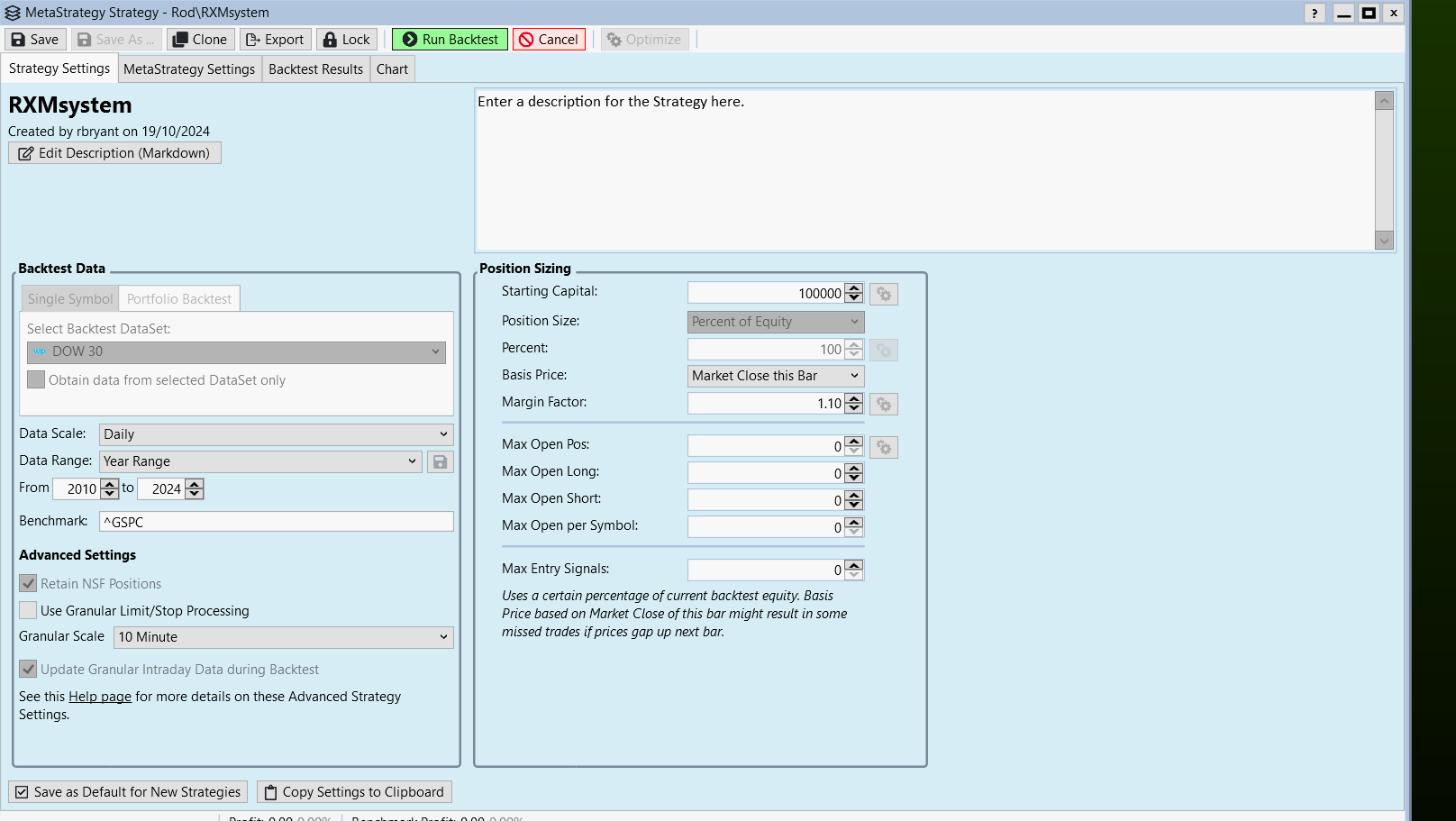
Task: Open the MetaStrategy Settings tab
Action: point(189,69)
